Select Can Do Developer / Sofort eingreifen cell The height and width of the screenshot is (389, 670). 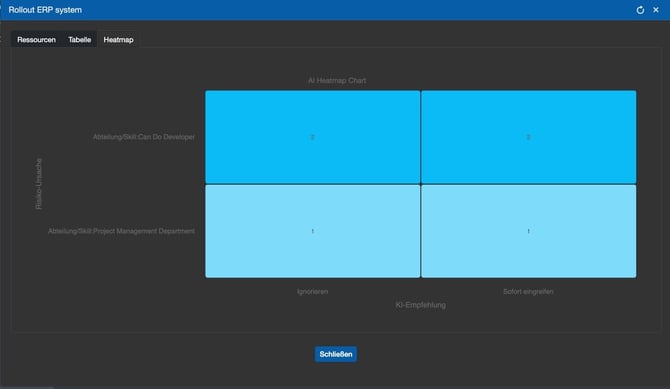529,137
